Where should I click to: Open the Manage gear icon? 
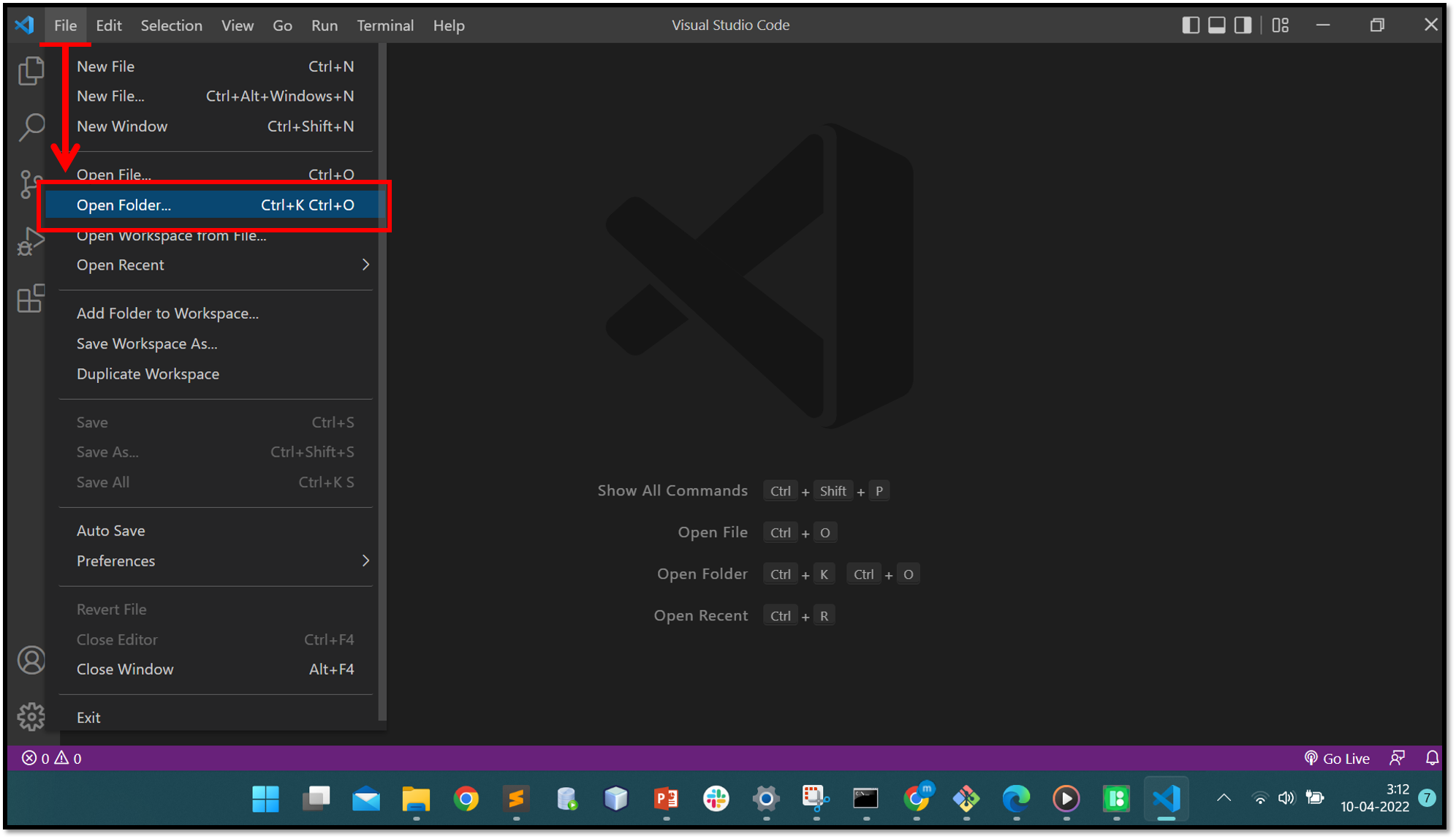click(x=31, y=717)
